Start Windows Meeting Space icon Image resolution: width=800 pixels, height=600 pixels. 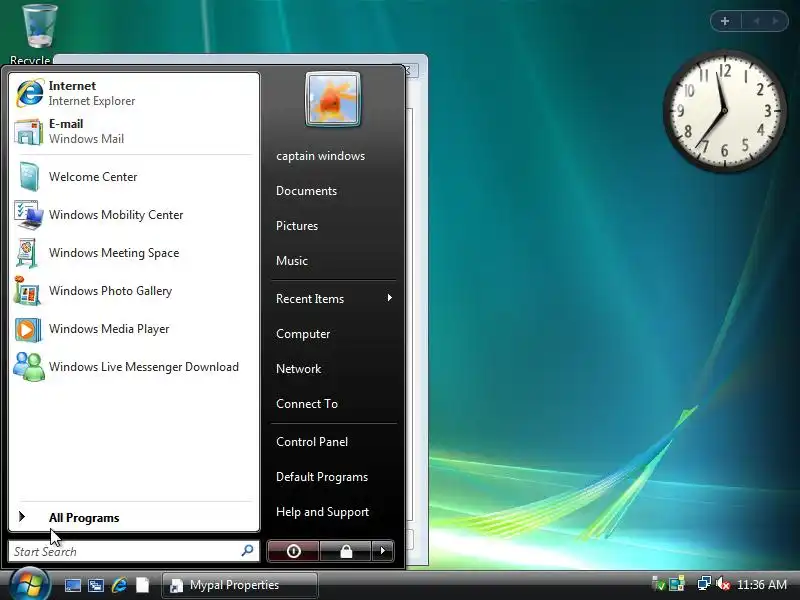coord(27,253)
